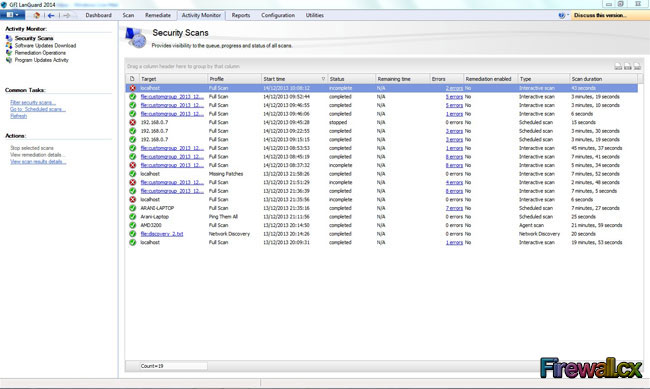The image size is (650, 389).
Task: Expand the help icon dropdown arrow
Action: point(568,15)
